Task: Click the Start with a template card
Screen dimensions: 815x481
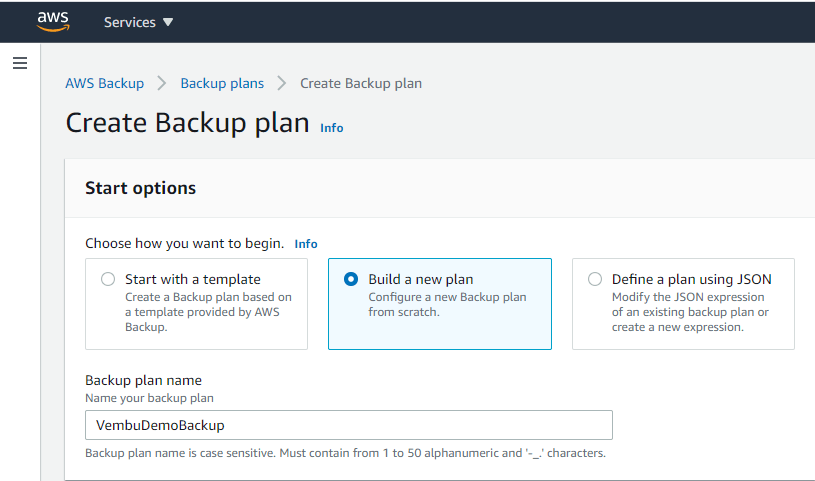Action: [x=196, y=304]
